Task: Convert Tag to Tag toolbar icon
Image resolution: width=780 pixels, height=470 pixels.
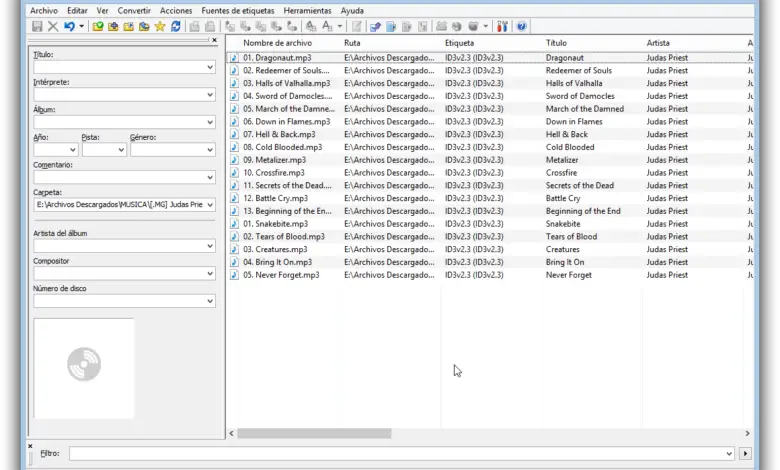Action: [x=292, y=26]
